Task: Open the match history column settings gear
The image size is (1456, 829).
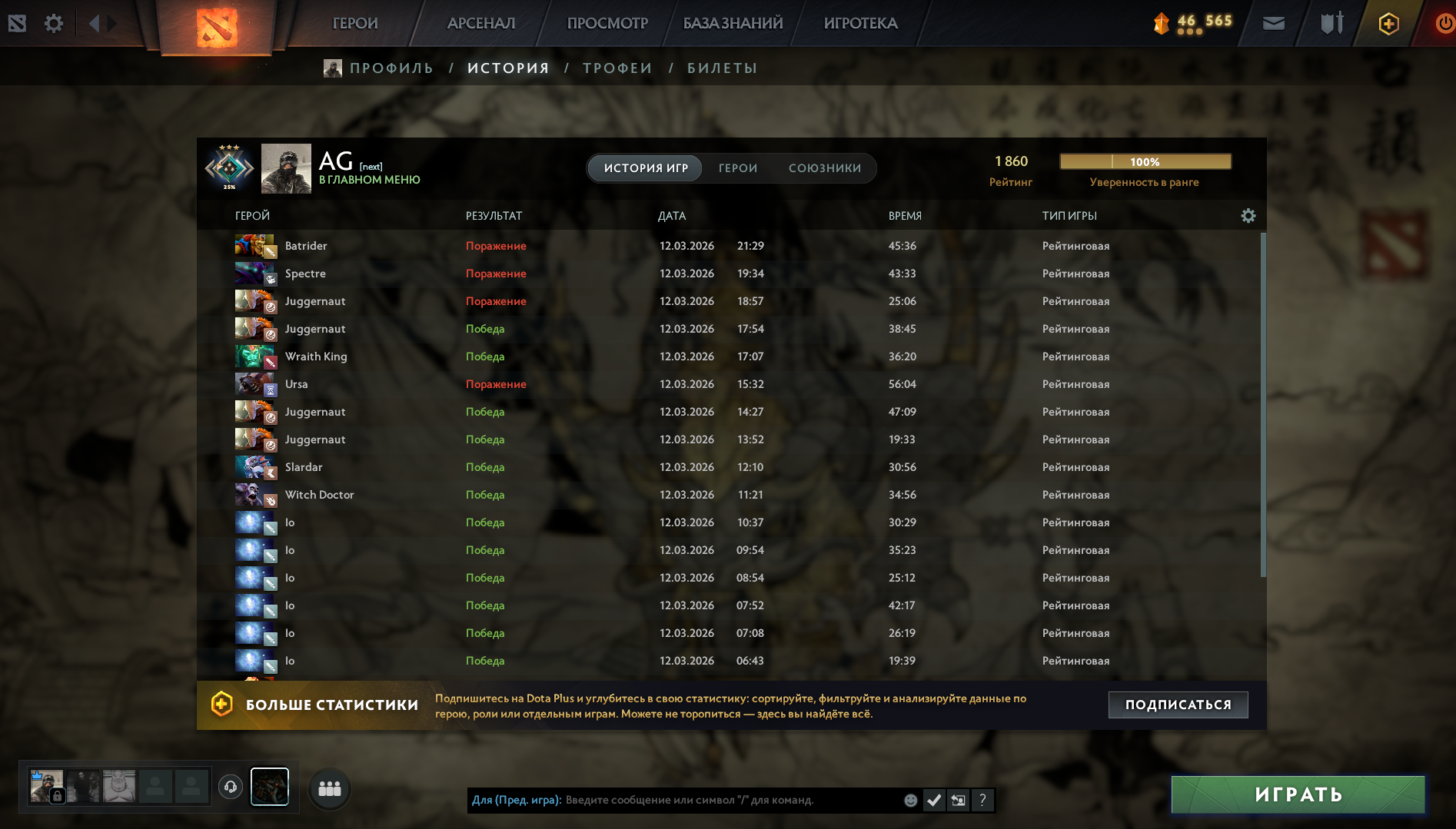Action: coord(1248,216)
